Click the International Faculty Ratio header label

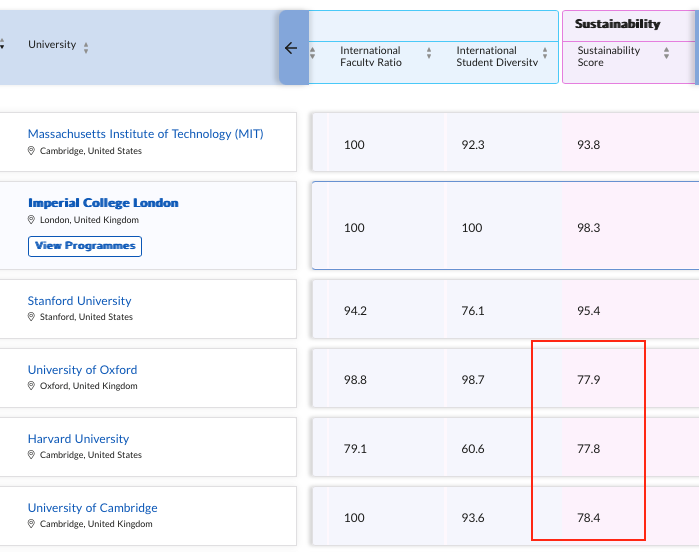(371, 56)
